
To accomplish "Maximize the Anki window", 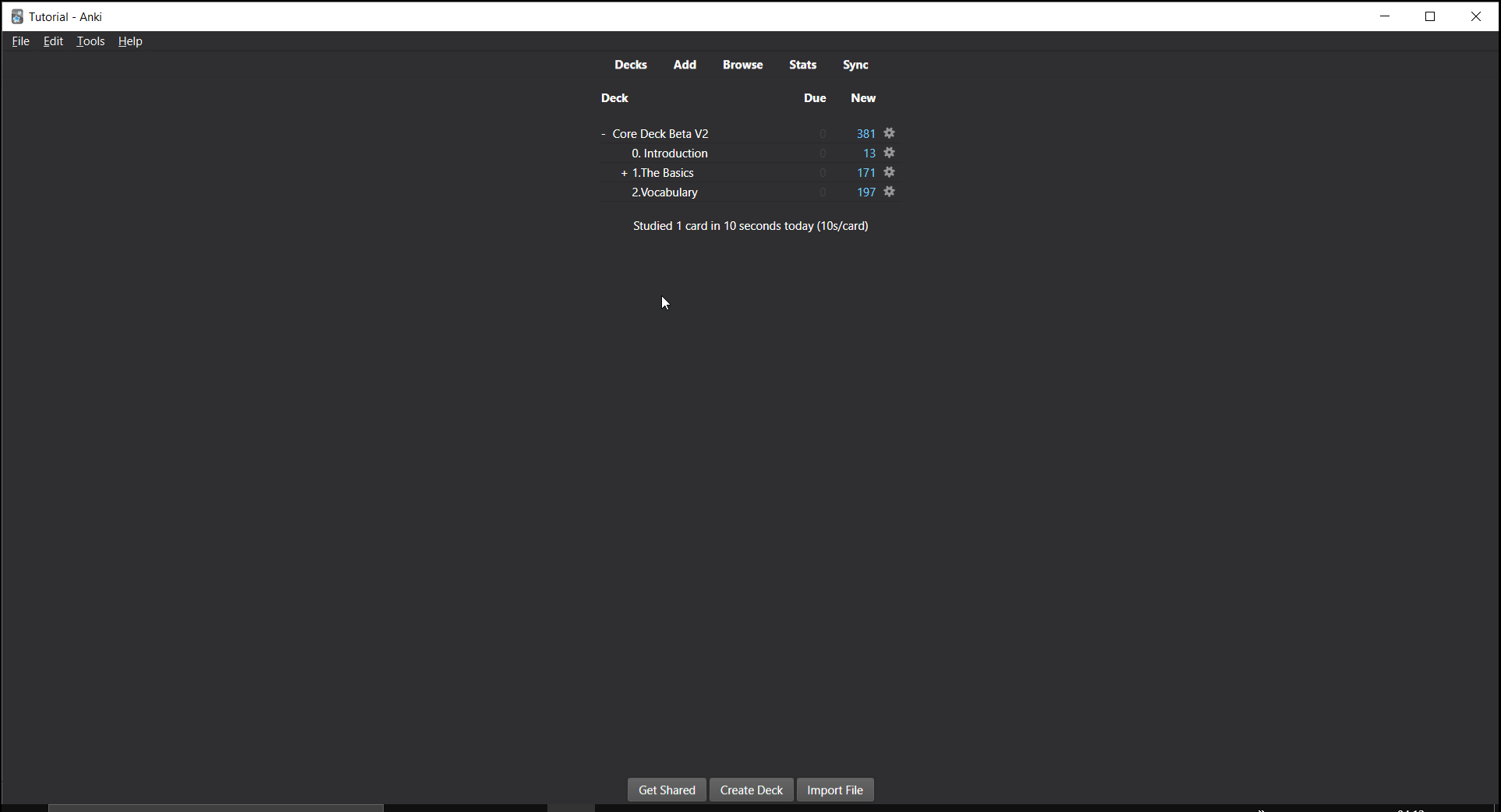I will click(x=1430, y=16).
